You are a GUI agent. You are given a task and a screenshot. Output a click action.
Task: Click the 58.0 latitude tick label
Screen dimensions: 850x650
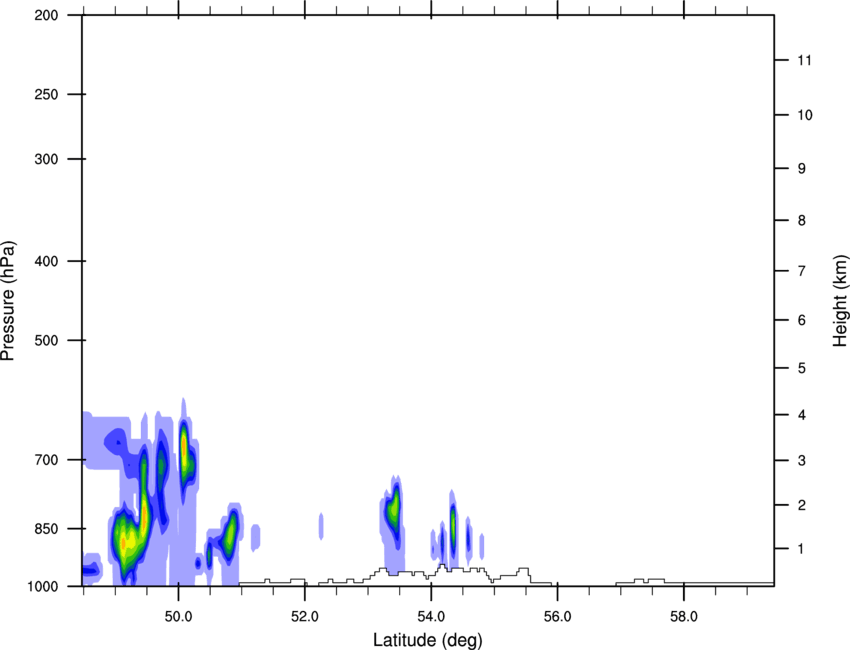point(684,617)
